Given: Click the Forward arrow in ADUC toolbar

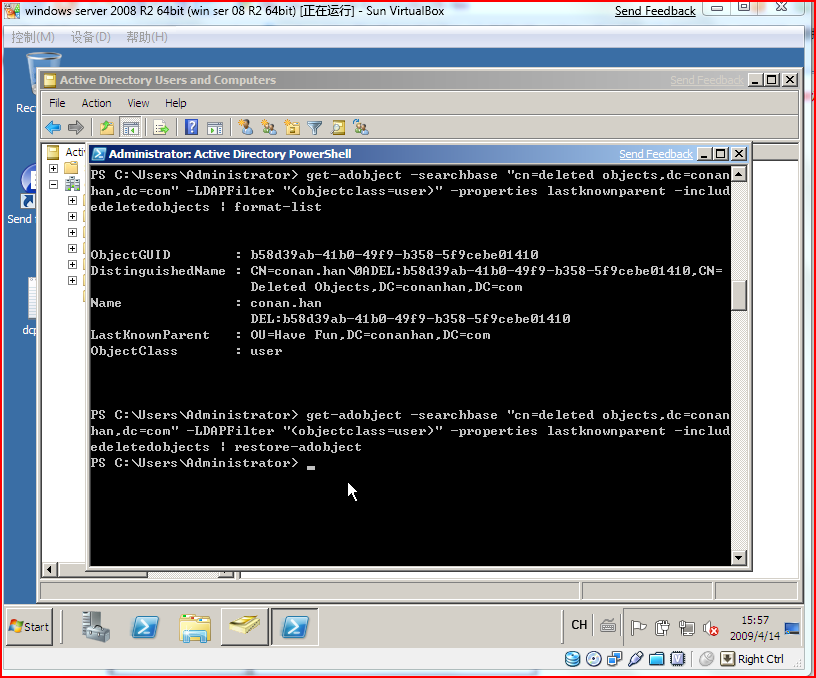Looking at the screenshot, I should tap(76, 127).
